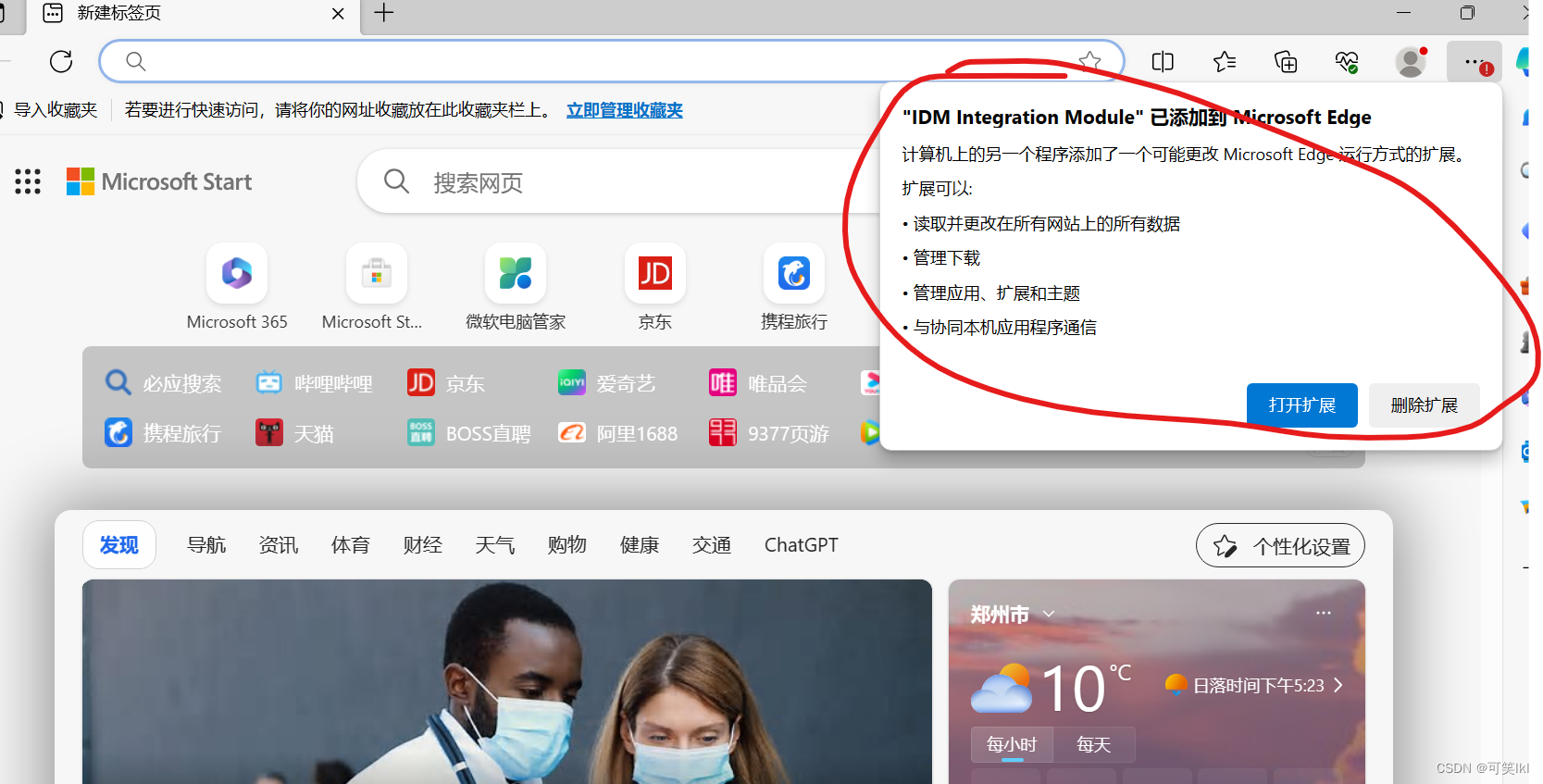The height and width of the screenshot is (784, 1543).
Task: Open the 天猫 quick link
Action: (x=294, y=433)
